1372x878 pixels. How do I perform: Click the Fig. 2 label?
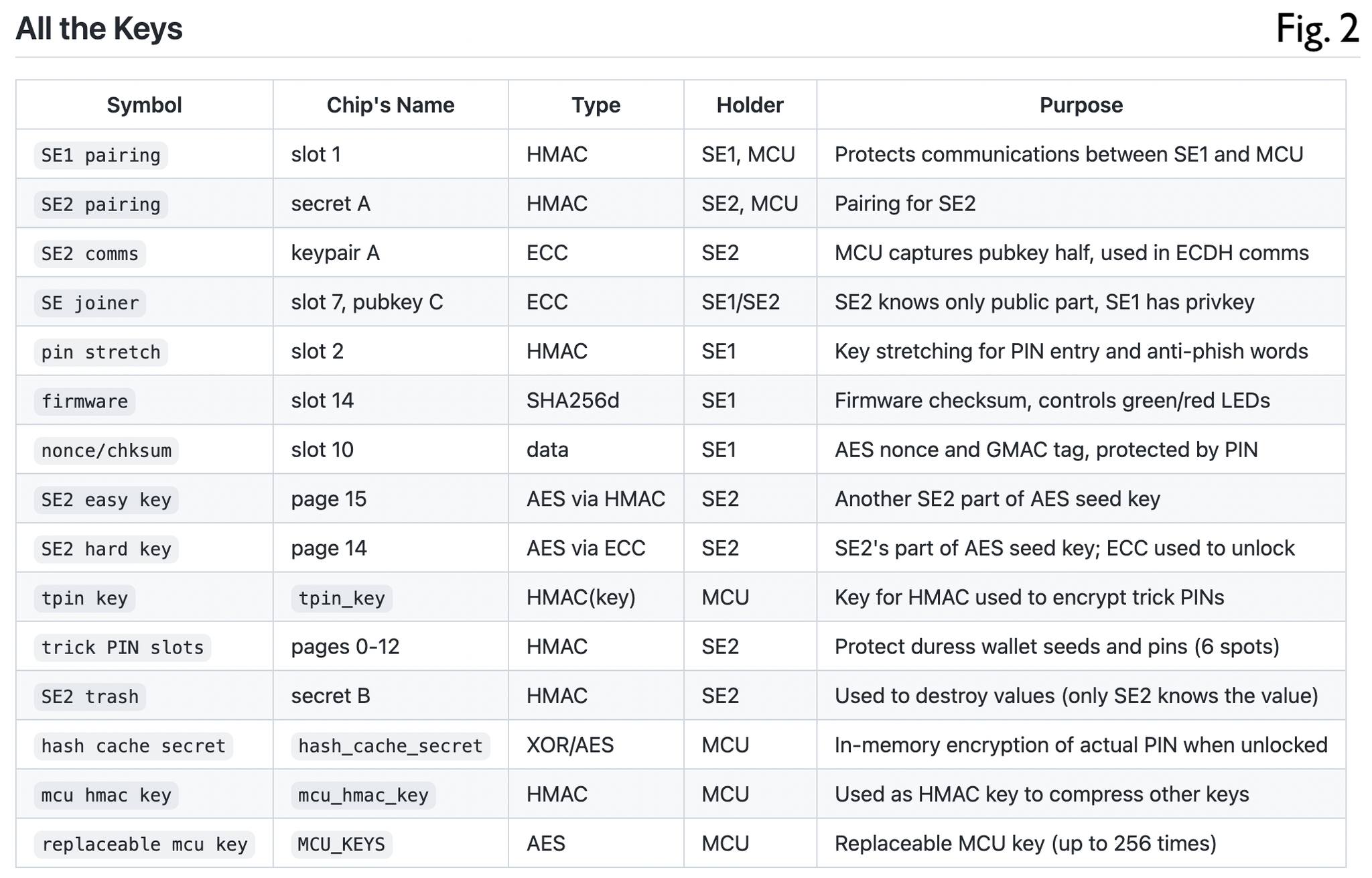click(1316, 29)
